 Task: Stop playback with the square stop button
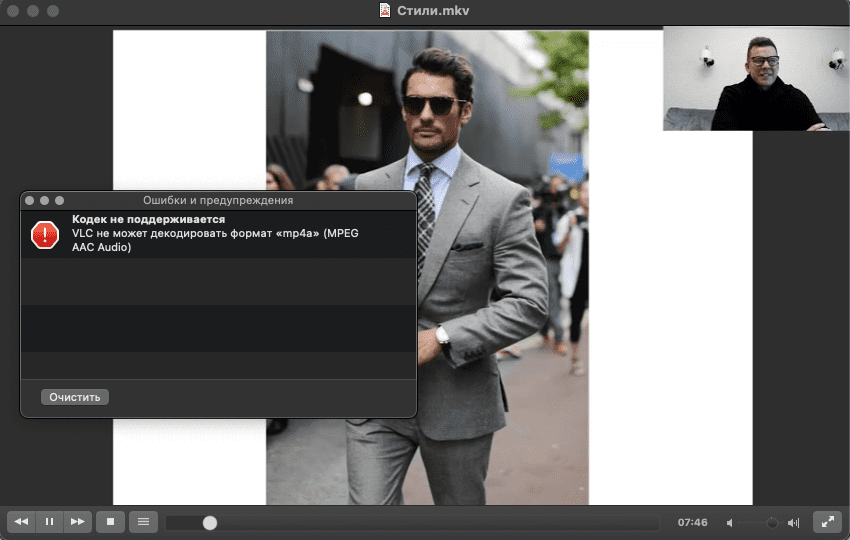[x=111, y=521]
